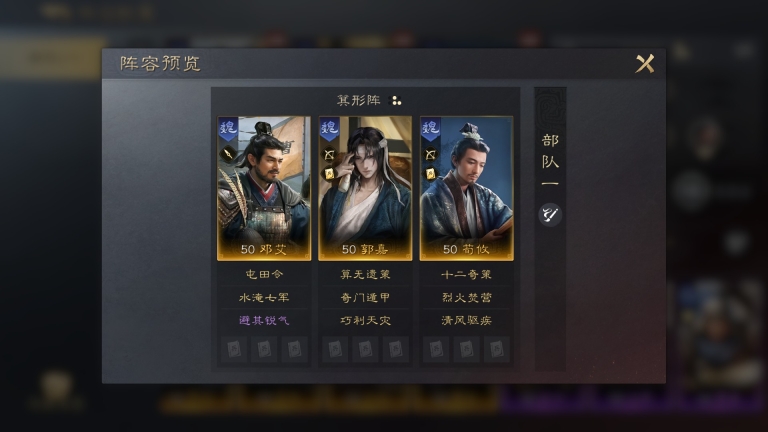Click the 魏 faction badge on 邓艾's card
The width and height of the screenshot is (768, 432).
pos(228,129)
